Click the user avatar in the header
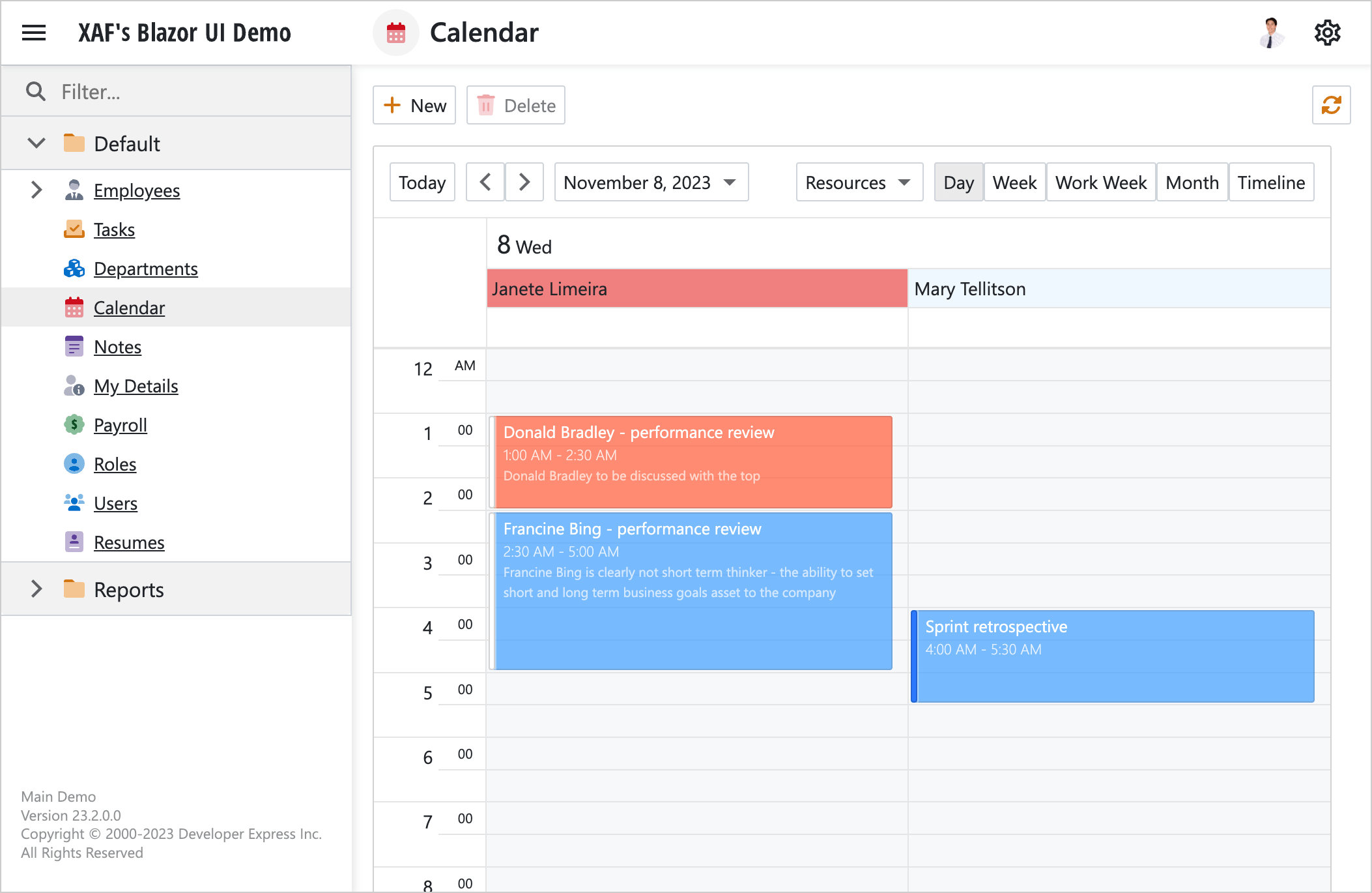The image size is (1372, 893). [1271, 32]
